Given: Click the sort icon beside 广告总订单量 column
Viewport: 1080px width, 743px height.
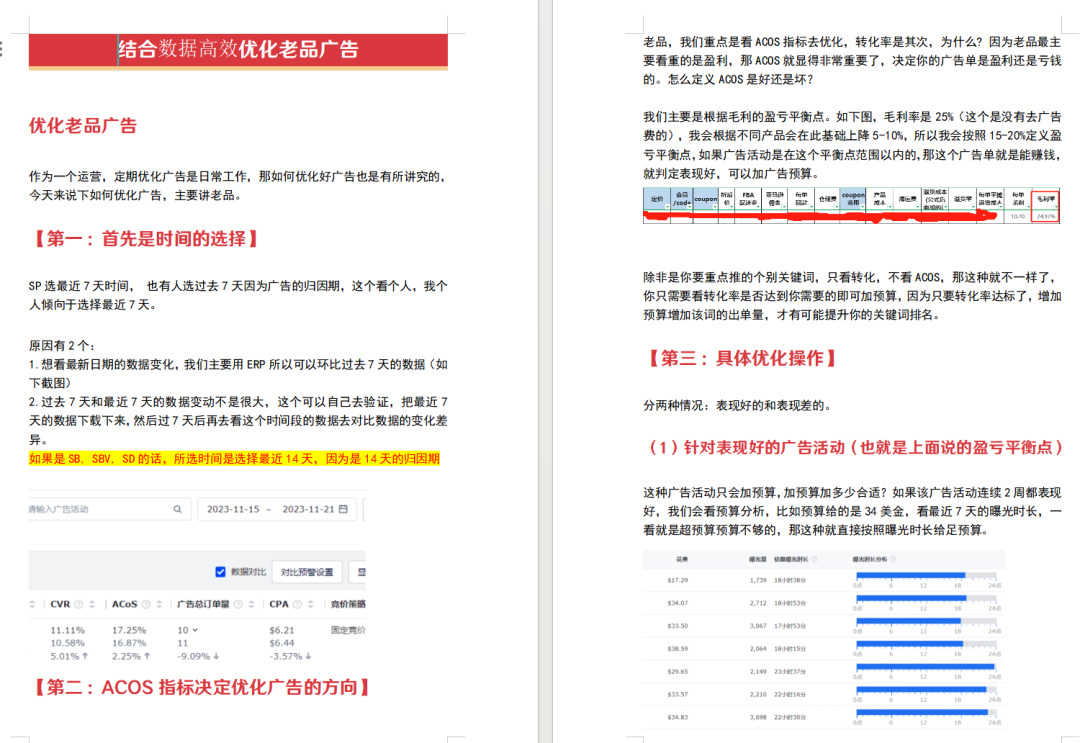Looking at the screenshot, I should [253, 604].
